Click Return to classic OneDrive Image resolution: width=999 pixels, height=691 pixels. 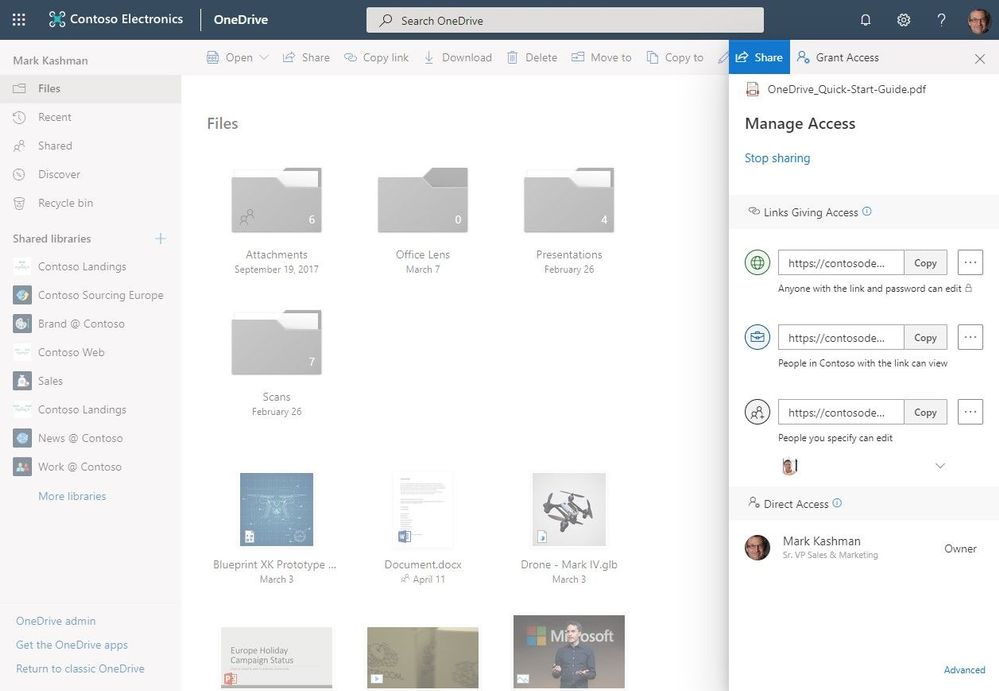[x=80, y=669]
